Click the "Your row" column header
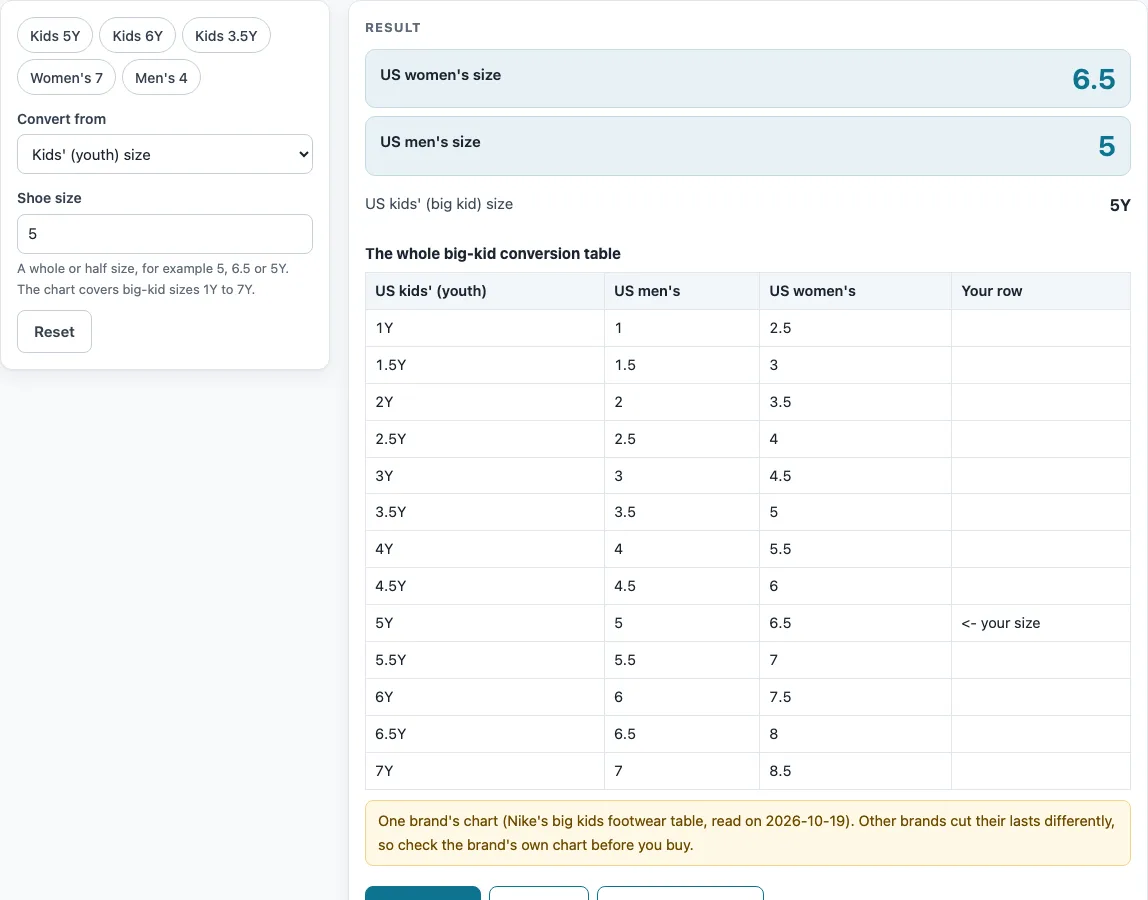Viewport: 1148px width, 900px height. 1040,291
